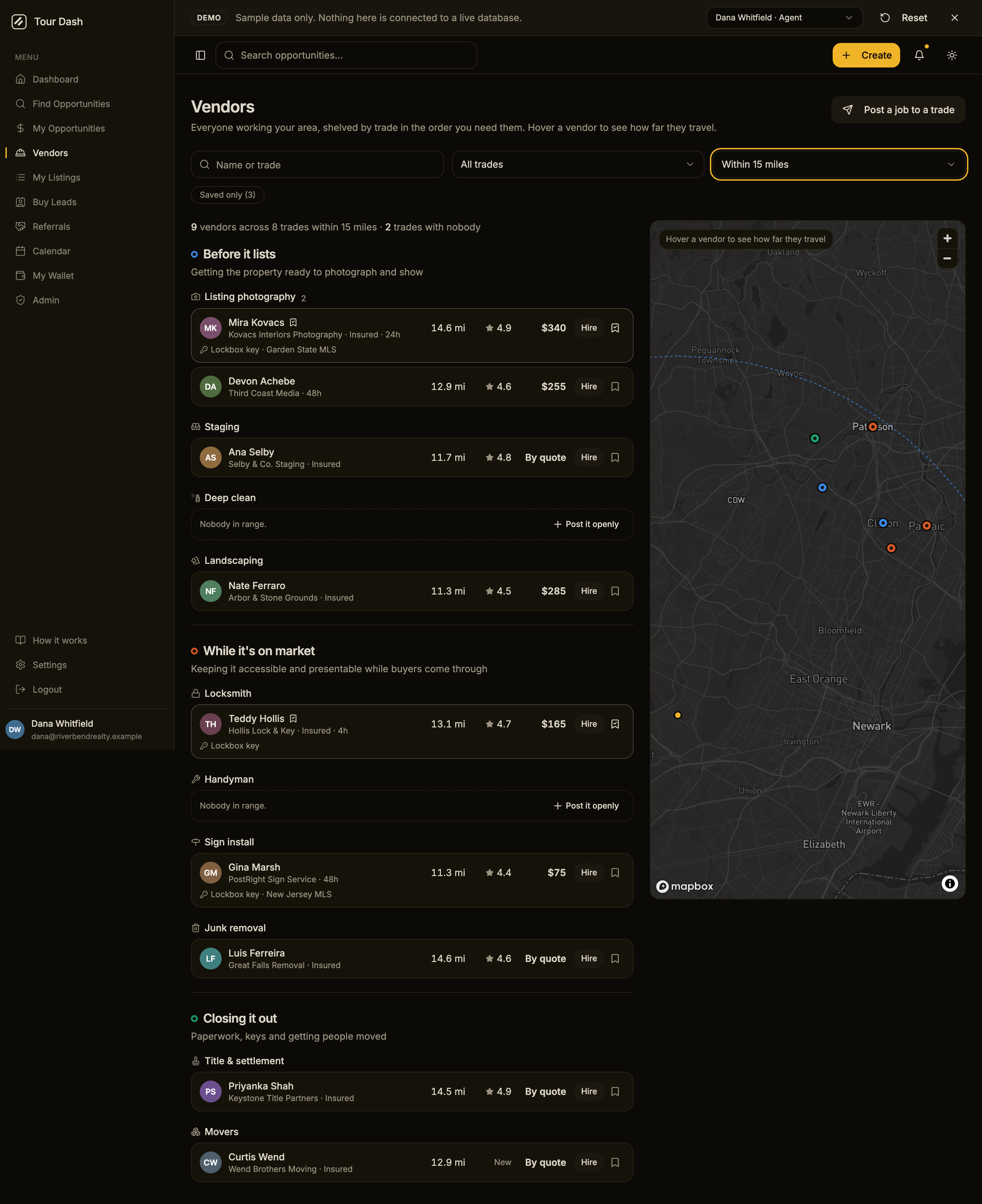Viewport: 982px width, 1204px height.
Task: Open the All trades dropdown
Action: coord(578,165)
